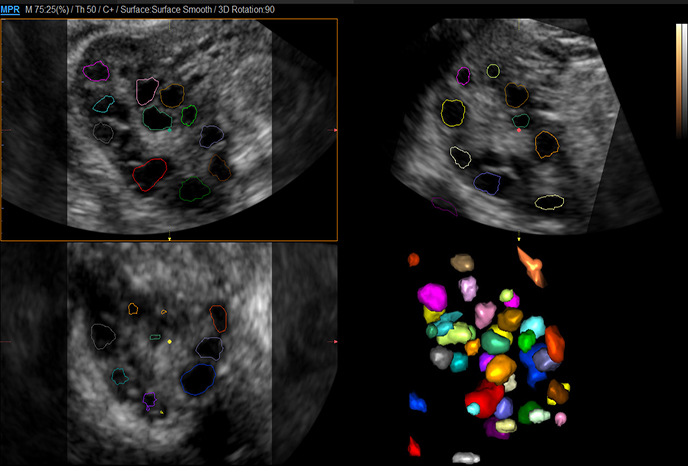Select the pink outlined follicle in top-left view
Viewport: 688px width, 466px height.
[147, 91]
